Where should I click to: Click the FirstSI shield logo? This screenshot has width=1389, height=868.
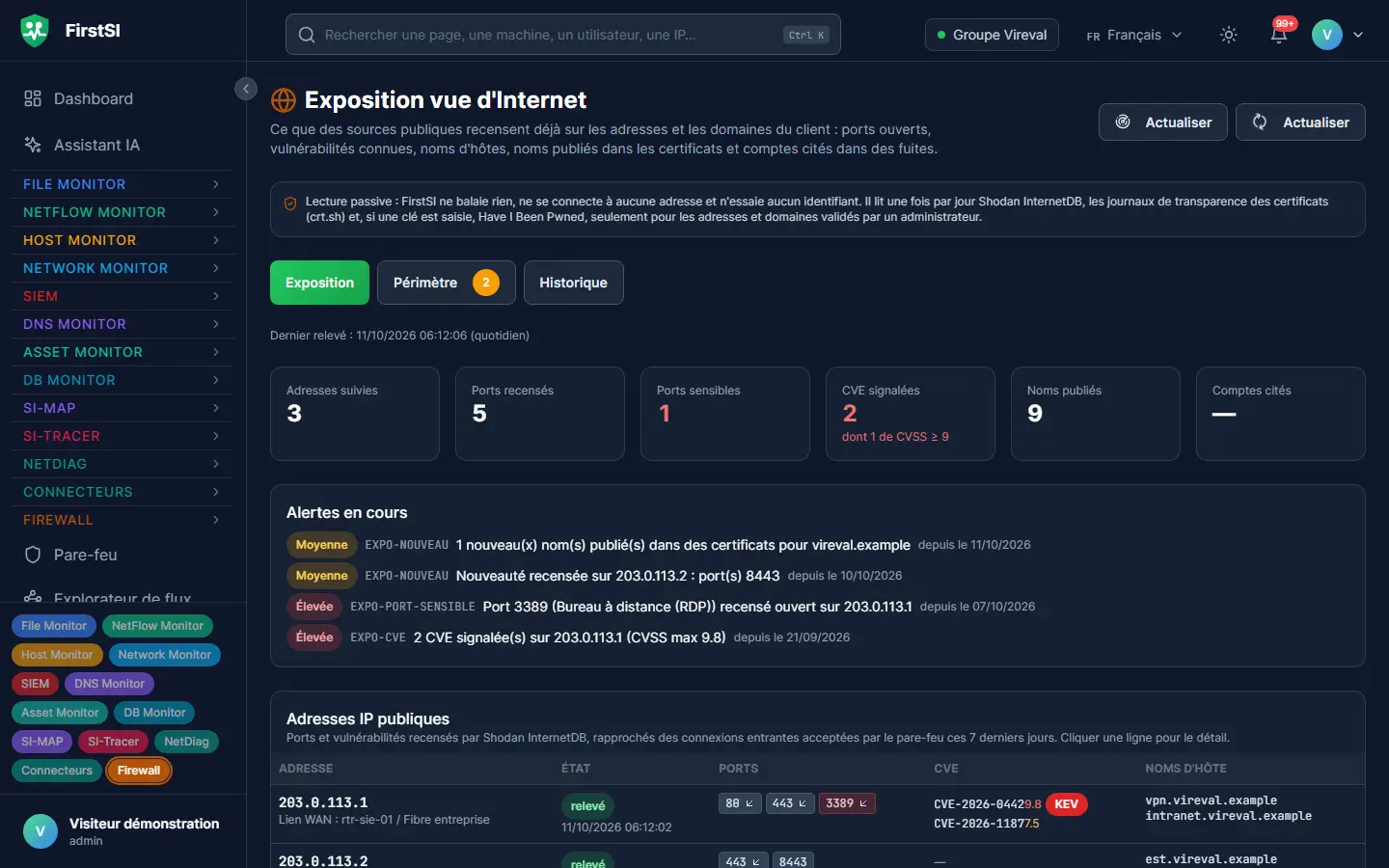tap(35, 31)
